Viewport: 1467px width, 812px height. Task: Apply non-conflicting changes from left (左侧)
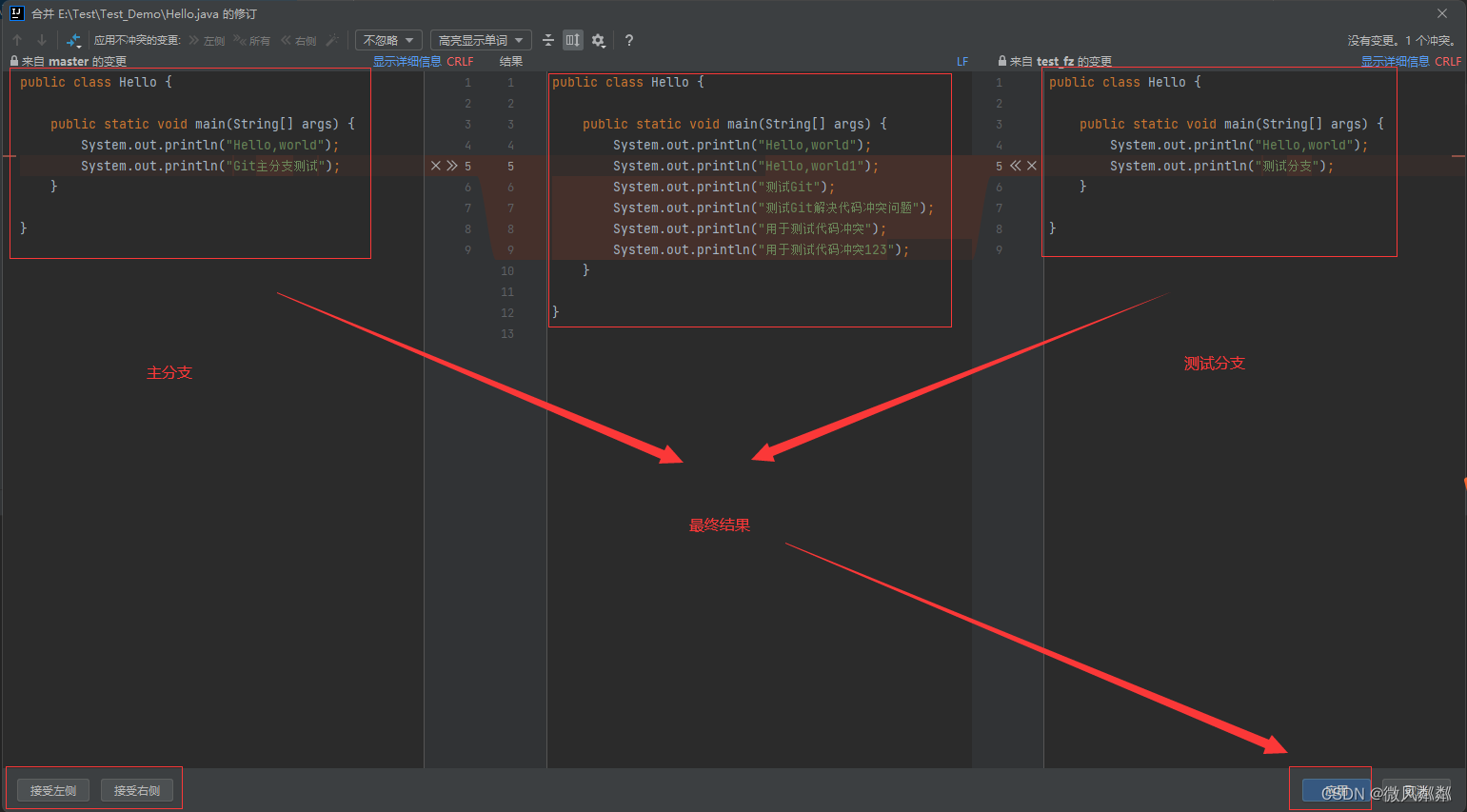click(x=207, y=40)
